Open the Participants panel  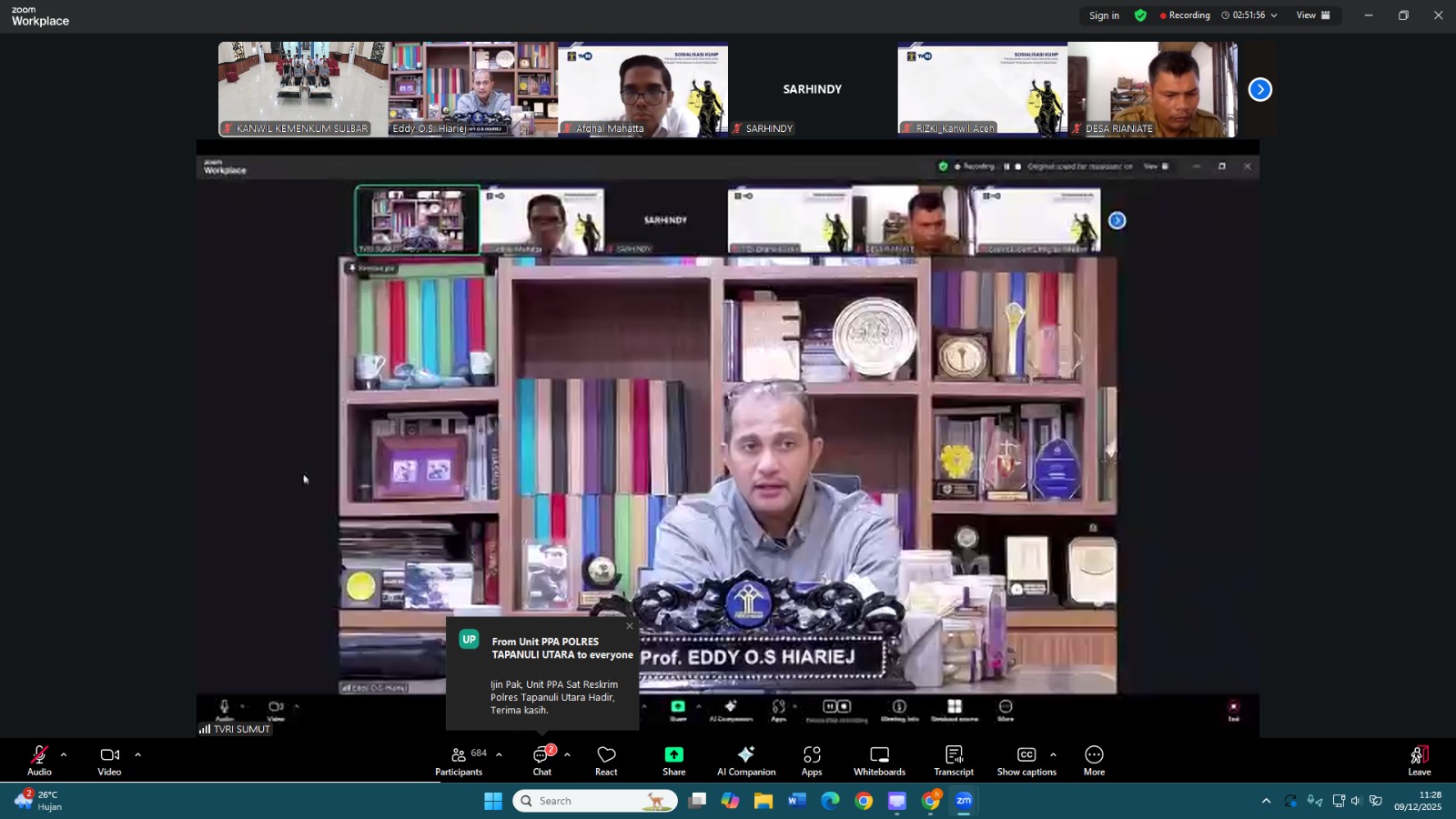pos(460,759)
